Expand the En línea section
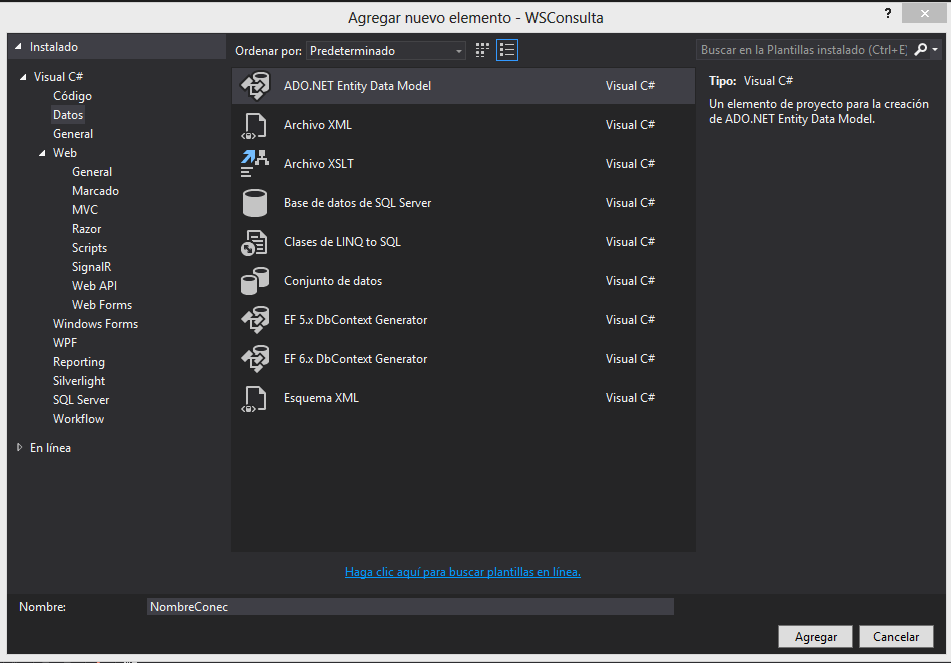The width and height of the screenshot is (951, 663). point(19,448)
